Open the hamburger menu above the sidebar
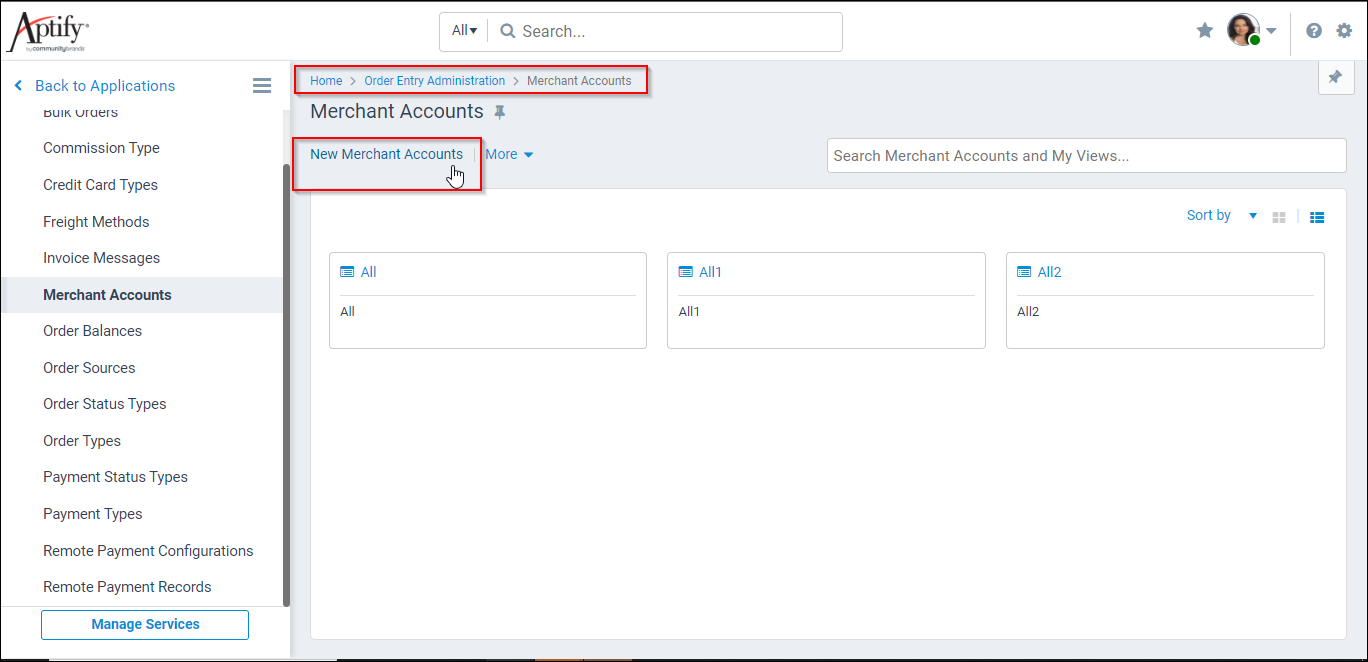This screenshot has height=662, width=1368. [x=262, y=85]
